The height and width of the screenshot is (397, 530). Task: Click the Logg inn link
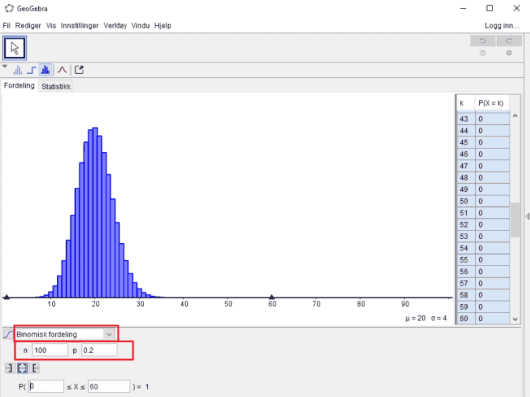(x=502, y=26)
